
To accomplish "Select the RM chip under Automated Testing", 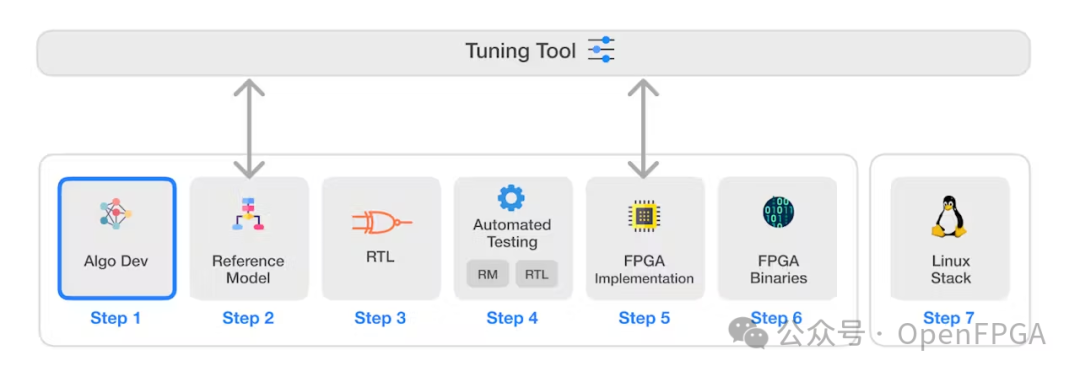I will (x=488, y=274).
